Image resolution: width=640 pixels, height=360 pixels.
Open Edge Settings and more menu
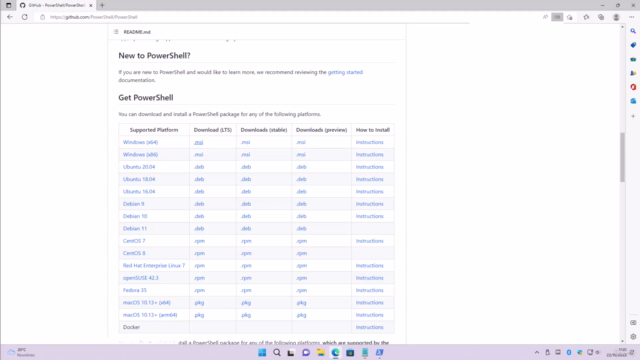(x=631, y=17)
